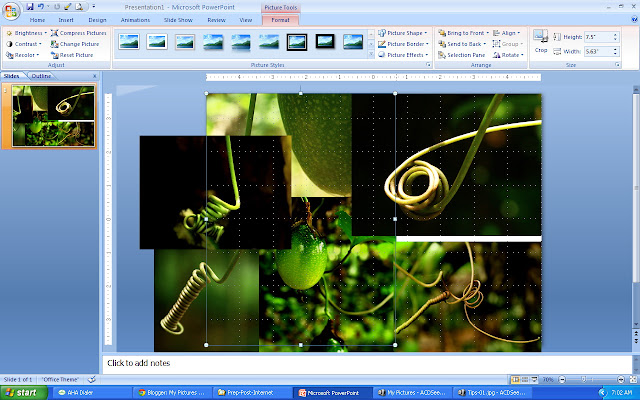This screenshot has height=400, width=640.
Task: Expand the picture styles gallery More arrow
Action: (371, 54)
